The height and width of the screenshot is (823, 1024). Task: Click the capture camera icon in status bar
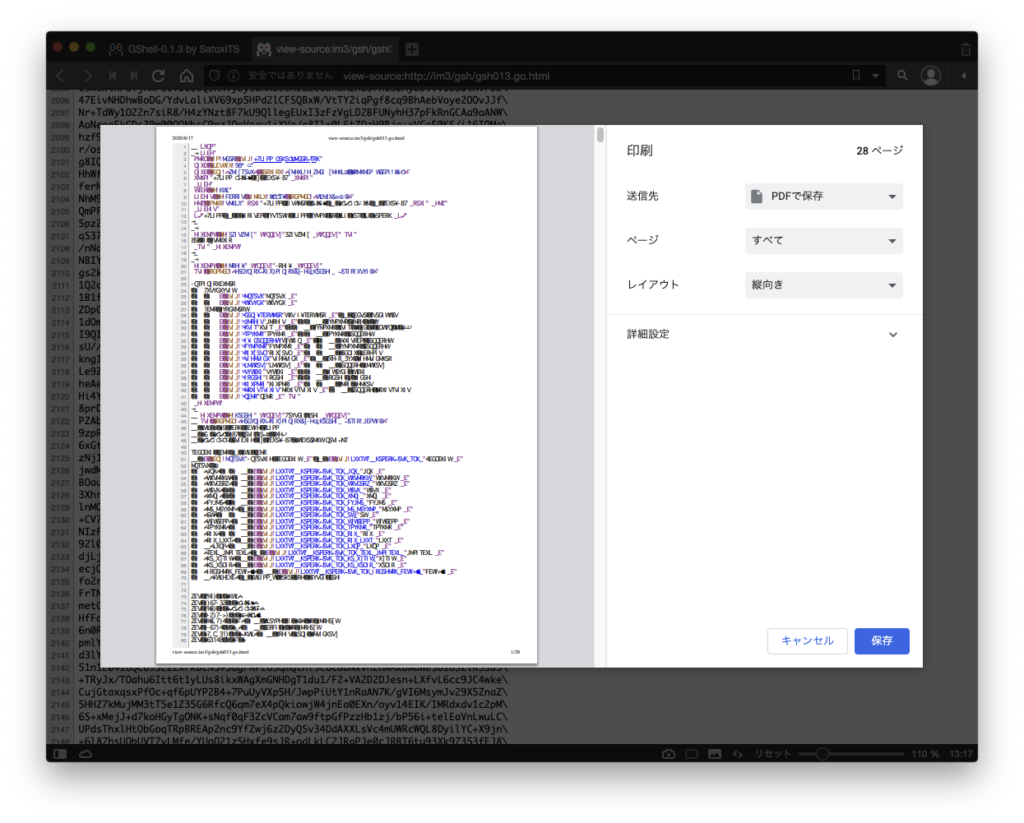tap(668, 753)
